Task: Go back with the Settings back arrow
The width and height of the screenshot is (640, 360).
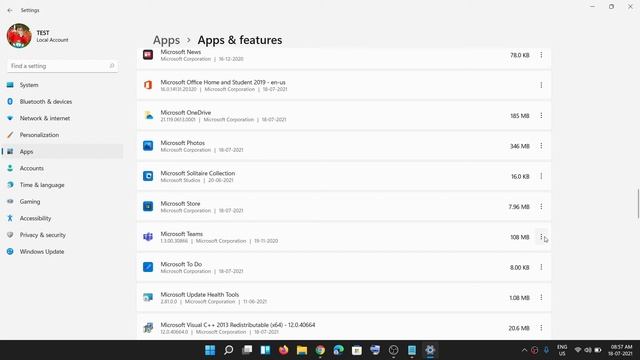Action: (10, 10)
